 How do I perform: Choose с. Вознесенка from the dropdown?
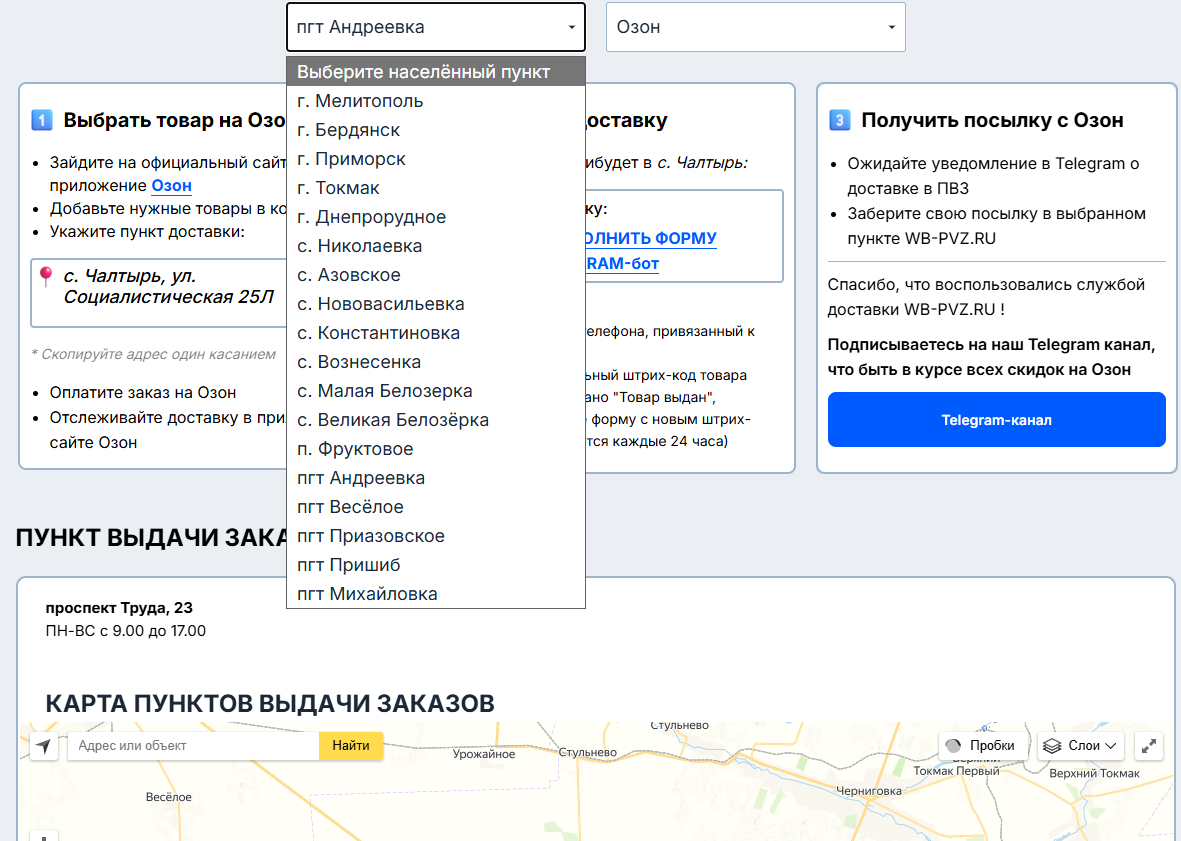point(436,361)
